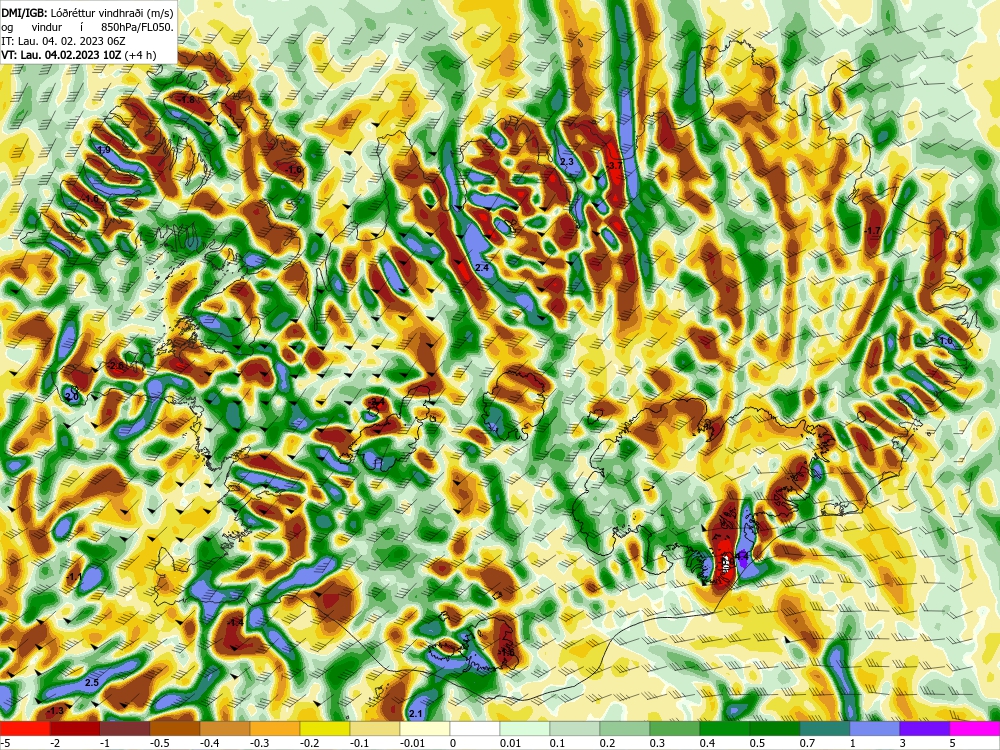Click the "-1.4" value label on the map
Screen dimensions: 1000x750
click(235, 622)
